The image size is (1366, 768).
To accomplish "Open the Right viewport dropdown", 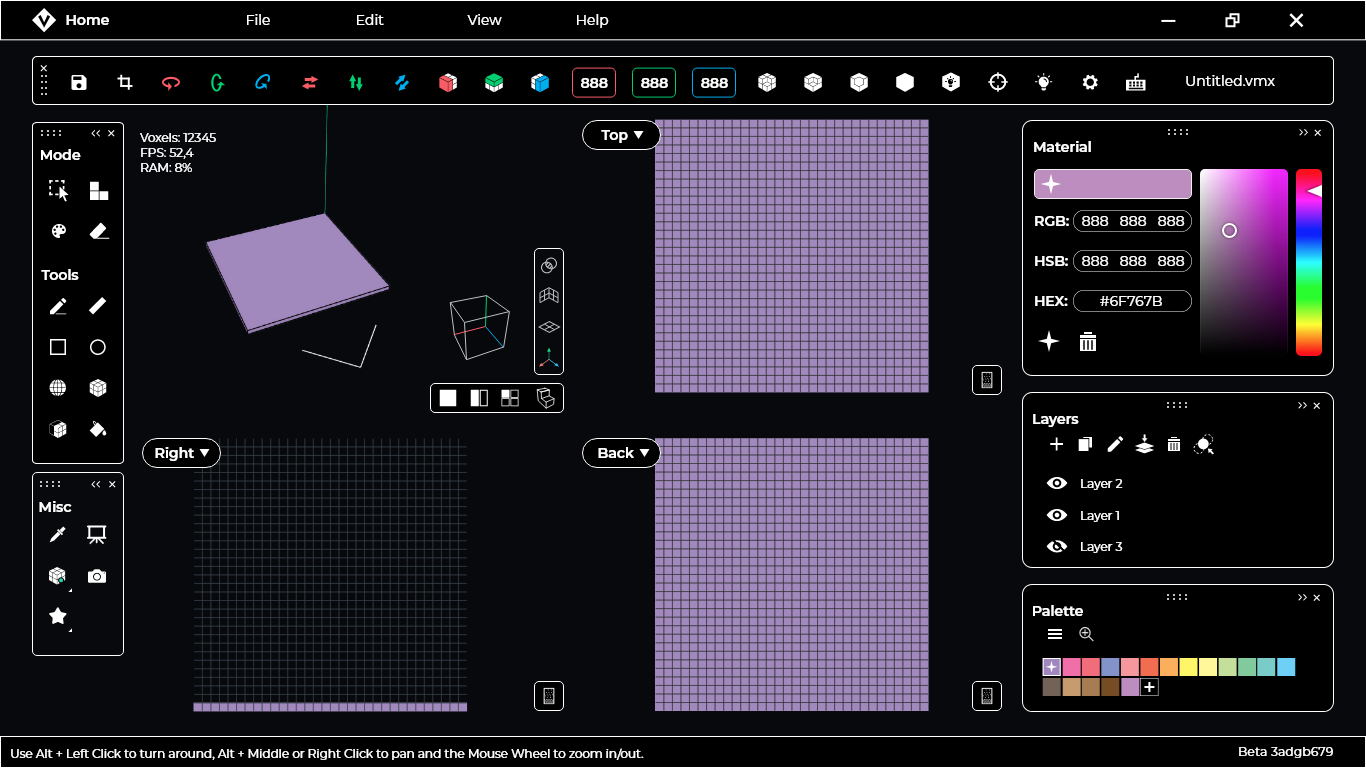I will point(181,452).
